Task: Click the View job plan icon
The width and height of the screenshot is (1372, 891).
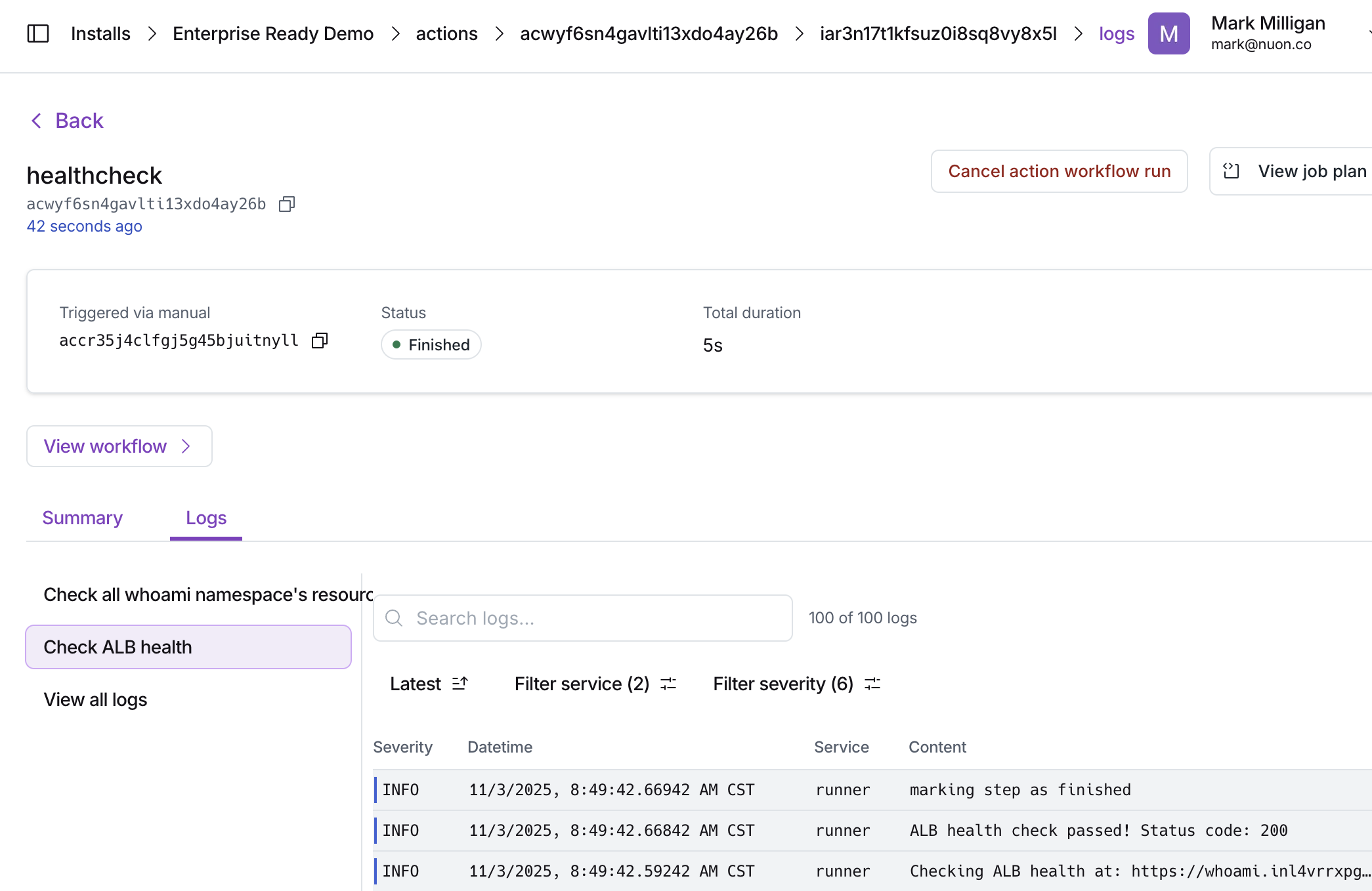Action: [1231, 171]
